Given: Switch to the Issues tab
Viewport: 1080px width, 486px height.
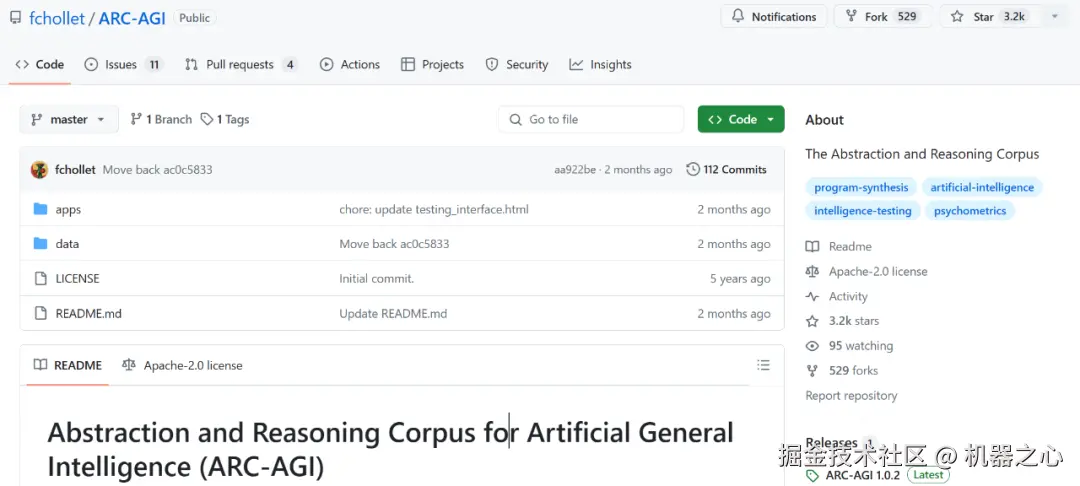Looking at the screenshot, I should (123, 65).
